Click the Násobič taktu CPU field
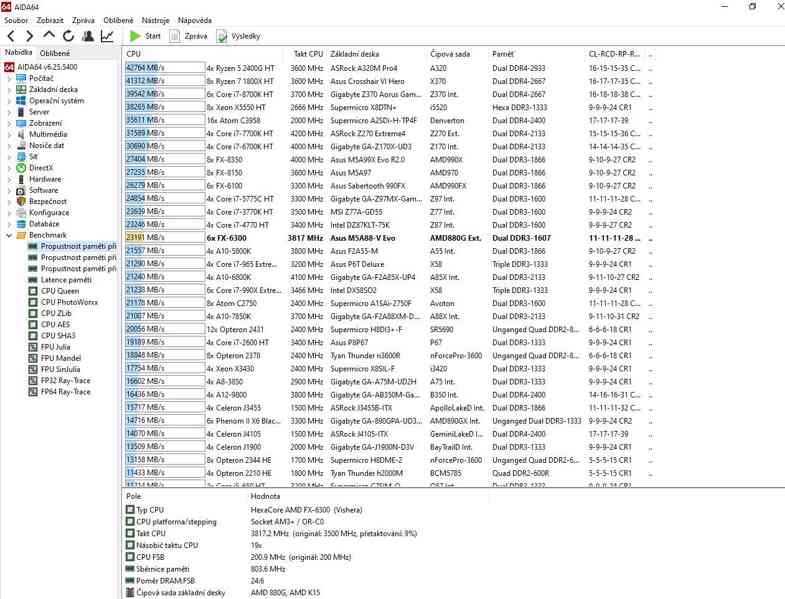The width and height of the screenshot is (785, 599). (195, 545)
